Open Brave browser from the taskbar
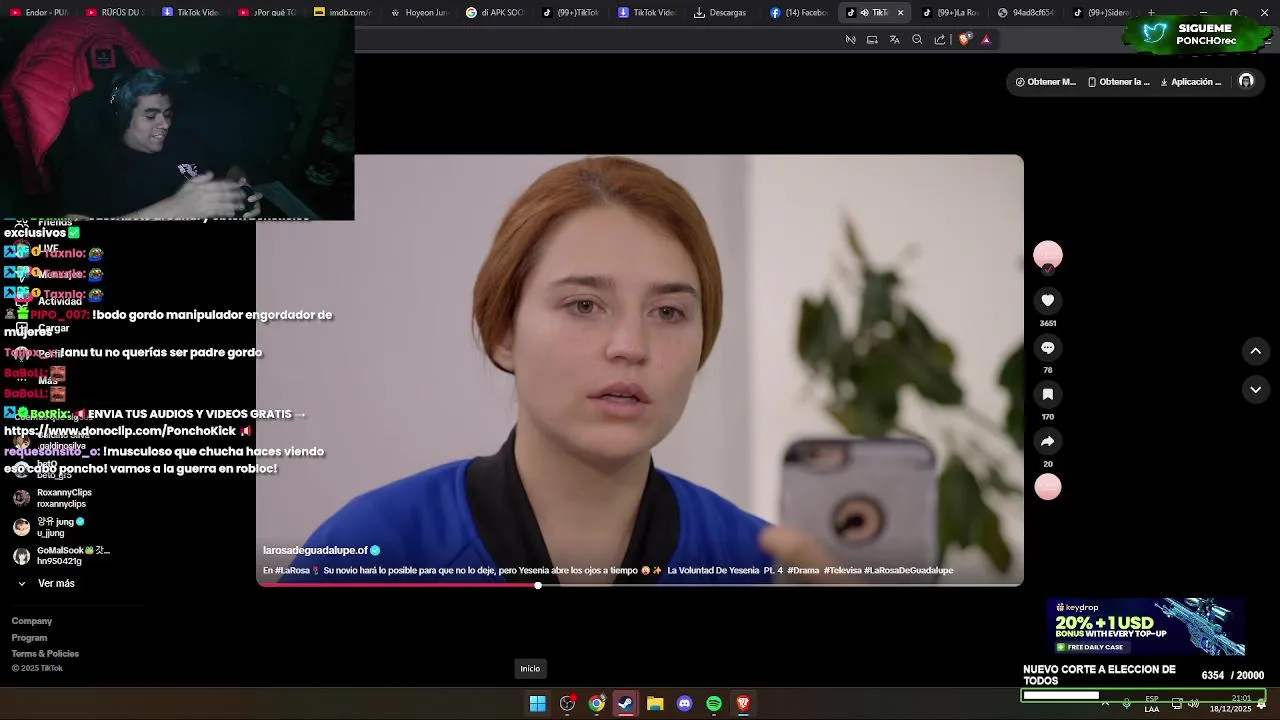The width and height of the screenshot is (1280, 720). tap(743, 704)
